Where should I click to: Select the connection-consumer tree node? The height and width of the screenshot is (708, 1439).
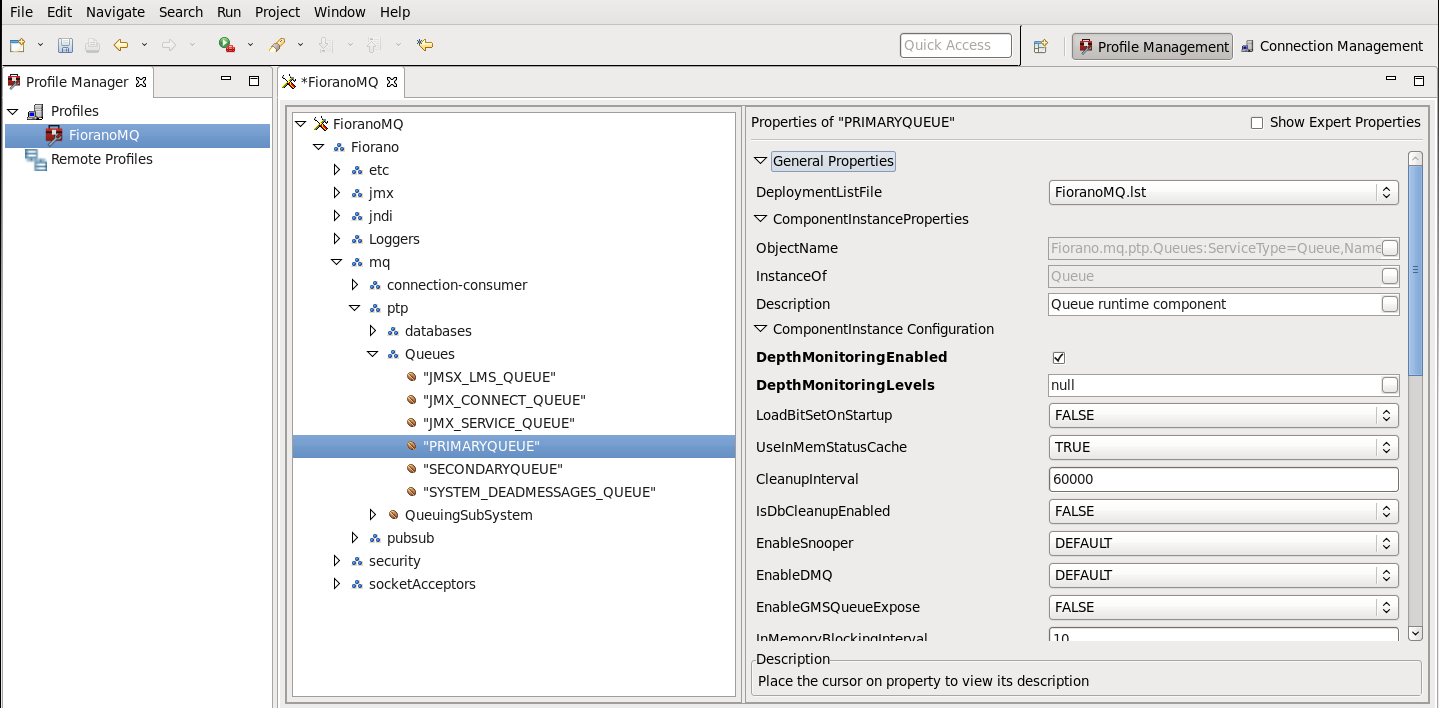(x=457, y=285)
